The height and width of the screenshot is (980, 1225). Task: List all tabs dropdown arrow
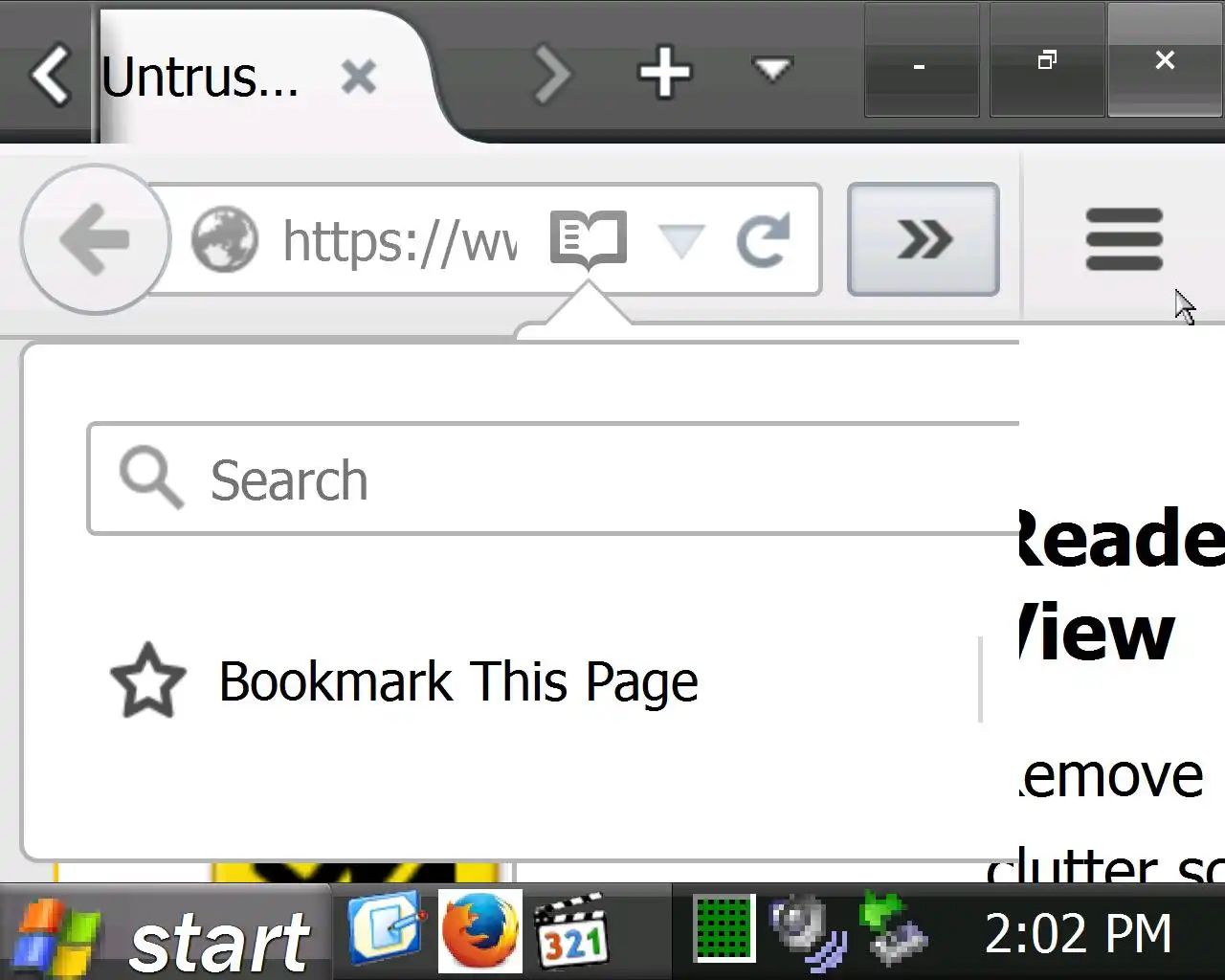click(x=772, y=70)
